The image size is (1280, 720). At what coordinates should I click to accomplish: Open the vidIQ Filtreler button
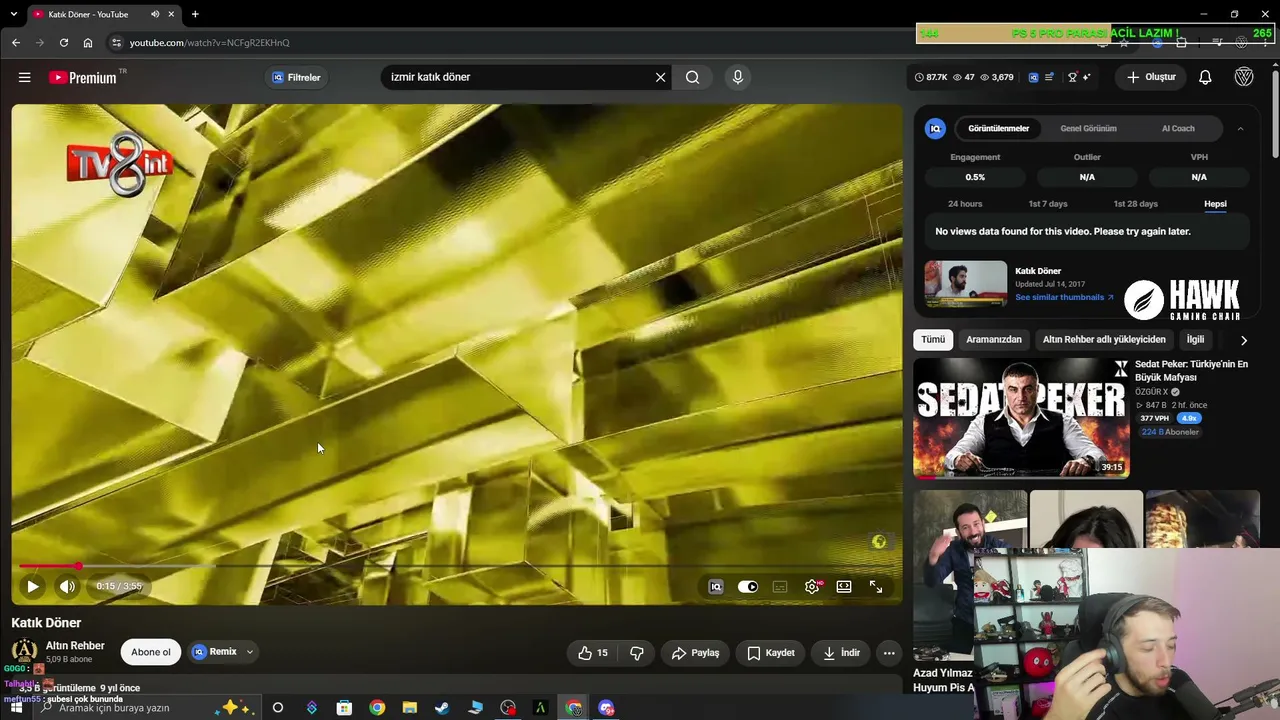point(296,77)
